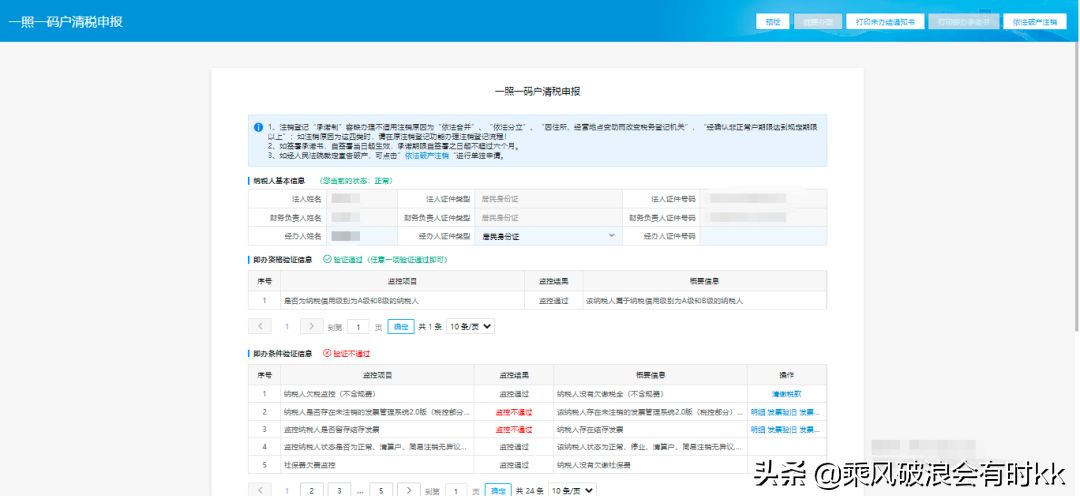Open 依法破产注销 link in notice text

426,156
